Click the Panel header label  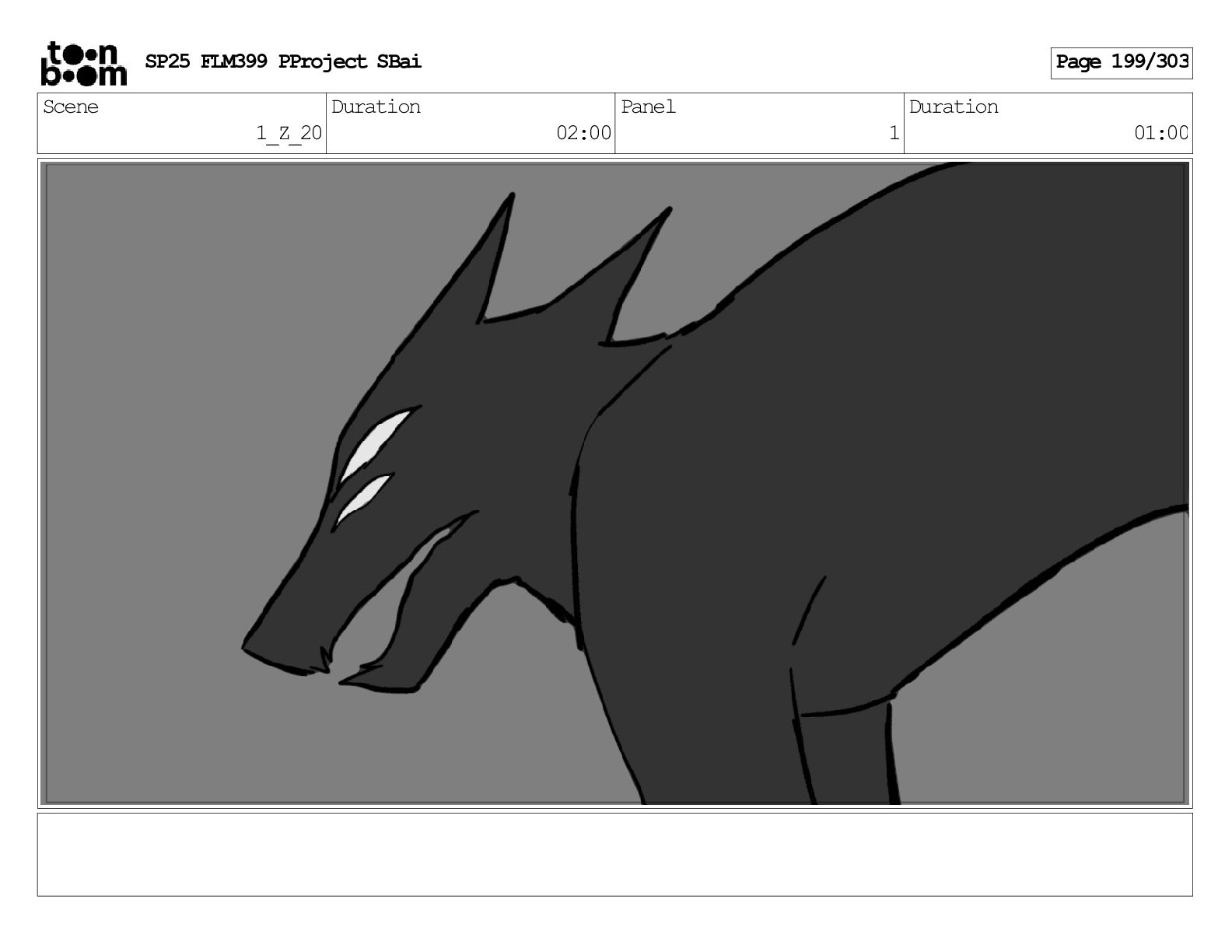tap(648, 107)
